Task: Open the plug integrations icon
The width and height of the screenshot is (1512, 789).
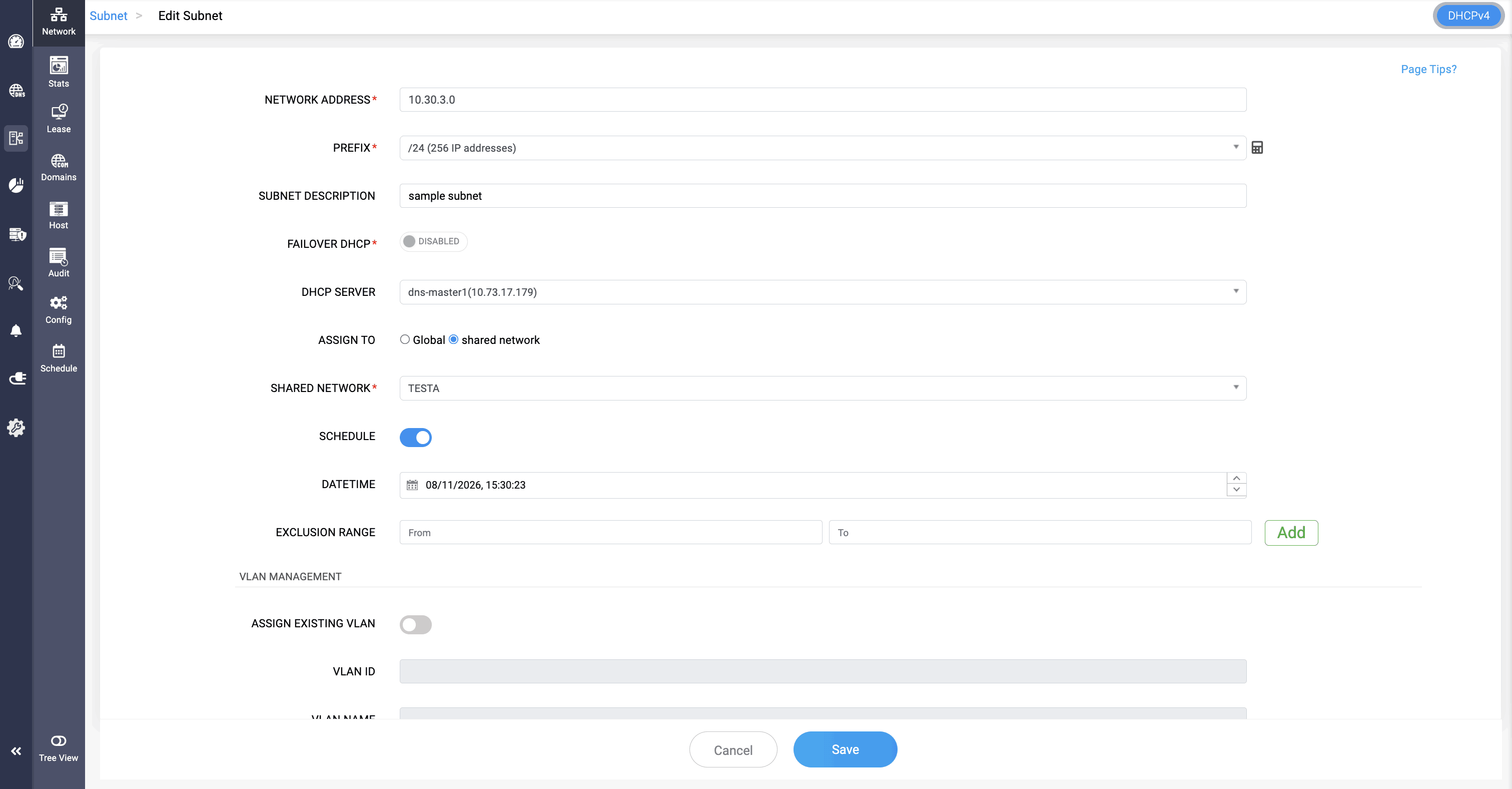Action: [17, 378]
